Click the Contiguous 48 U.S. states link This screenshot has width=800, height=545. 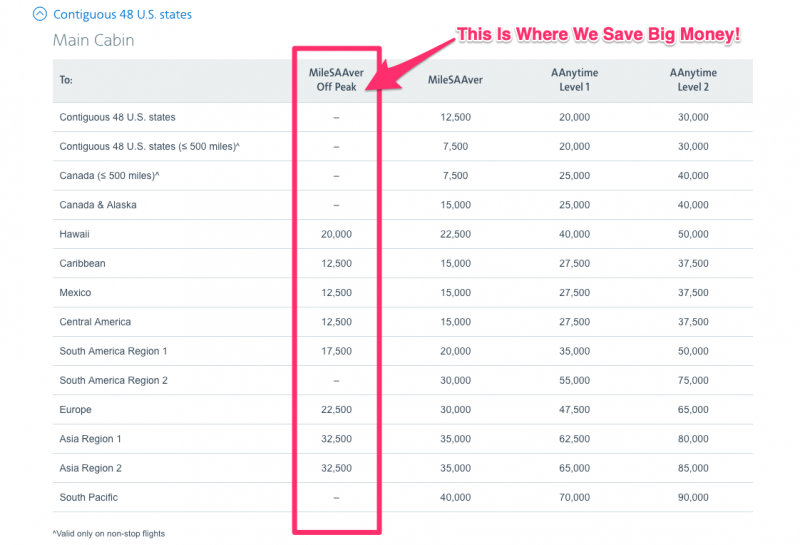click(x=122, y=15)
